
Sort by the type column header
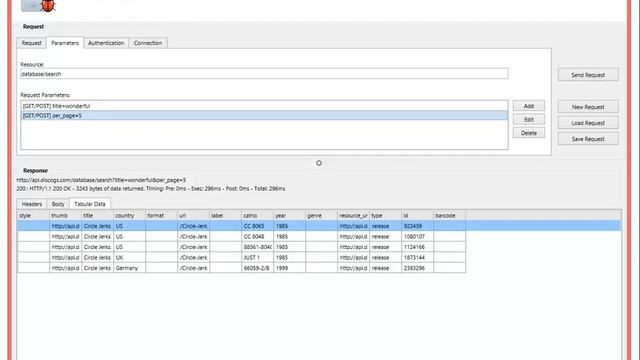click(385, 215)
